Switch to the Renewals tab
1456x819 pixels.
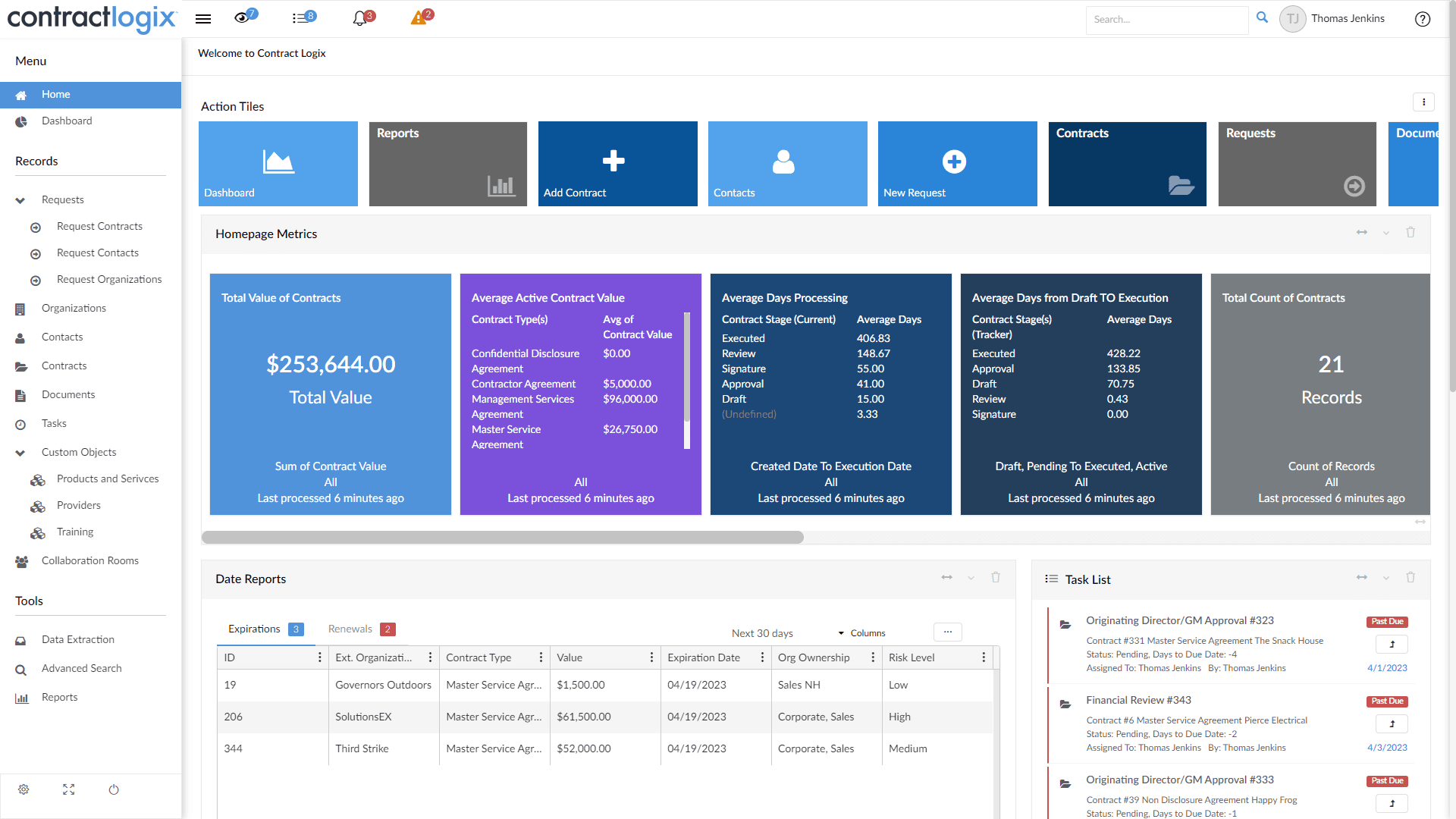tap(350, 629)
